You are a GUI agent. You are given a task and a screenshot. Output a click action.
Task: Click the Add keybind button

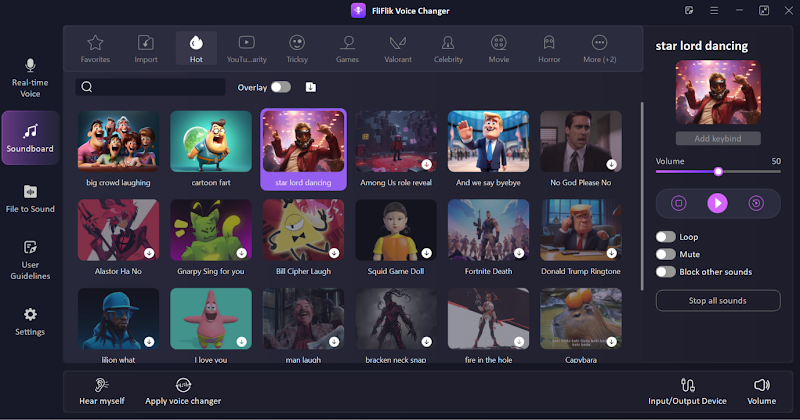718,138
